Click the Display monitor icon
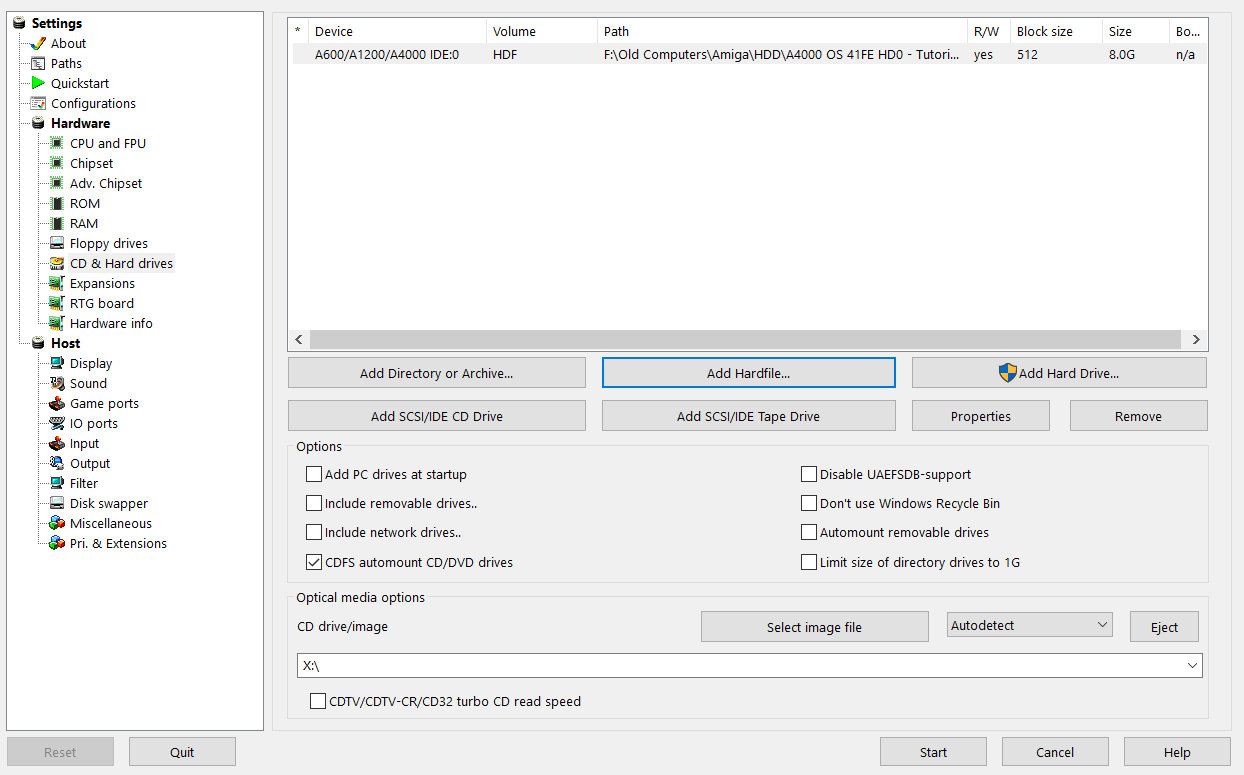Screen dimensions: 1244x775 pyautogui.click(x=57, y=363)
